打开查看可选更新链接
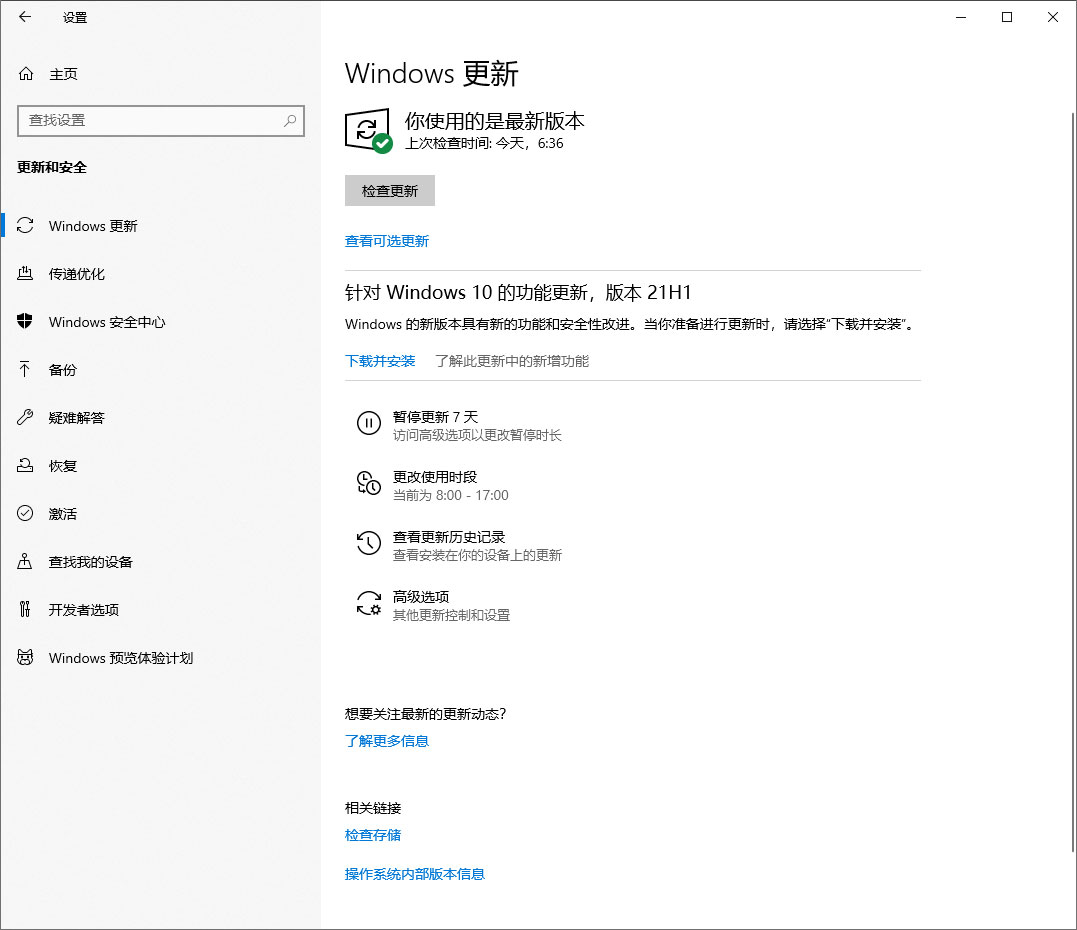1077x930 pixels. [386, 240]
